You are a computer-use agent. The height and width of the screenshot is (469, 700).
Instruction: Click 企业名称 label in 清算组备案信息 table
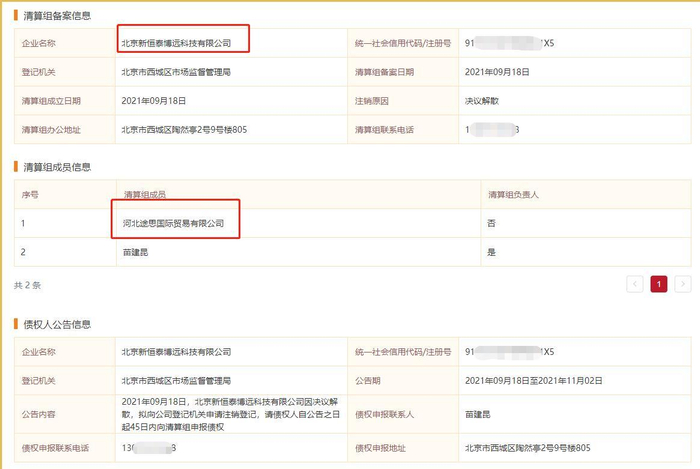coord(38,43)
